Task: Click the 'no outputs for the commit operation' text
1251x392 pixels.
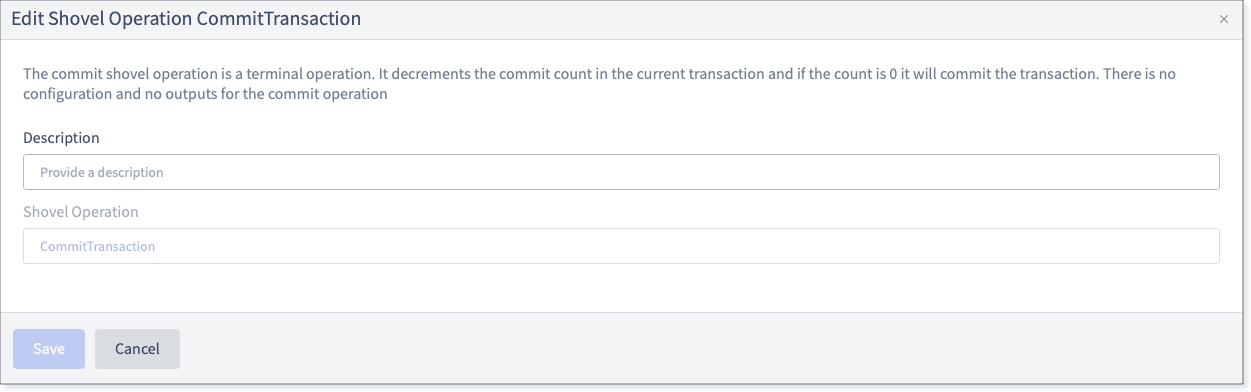Action: [x=272, y=95]
